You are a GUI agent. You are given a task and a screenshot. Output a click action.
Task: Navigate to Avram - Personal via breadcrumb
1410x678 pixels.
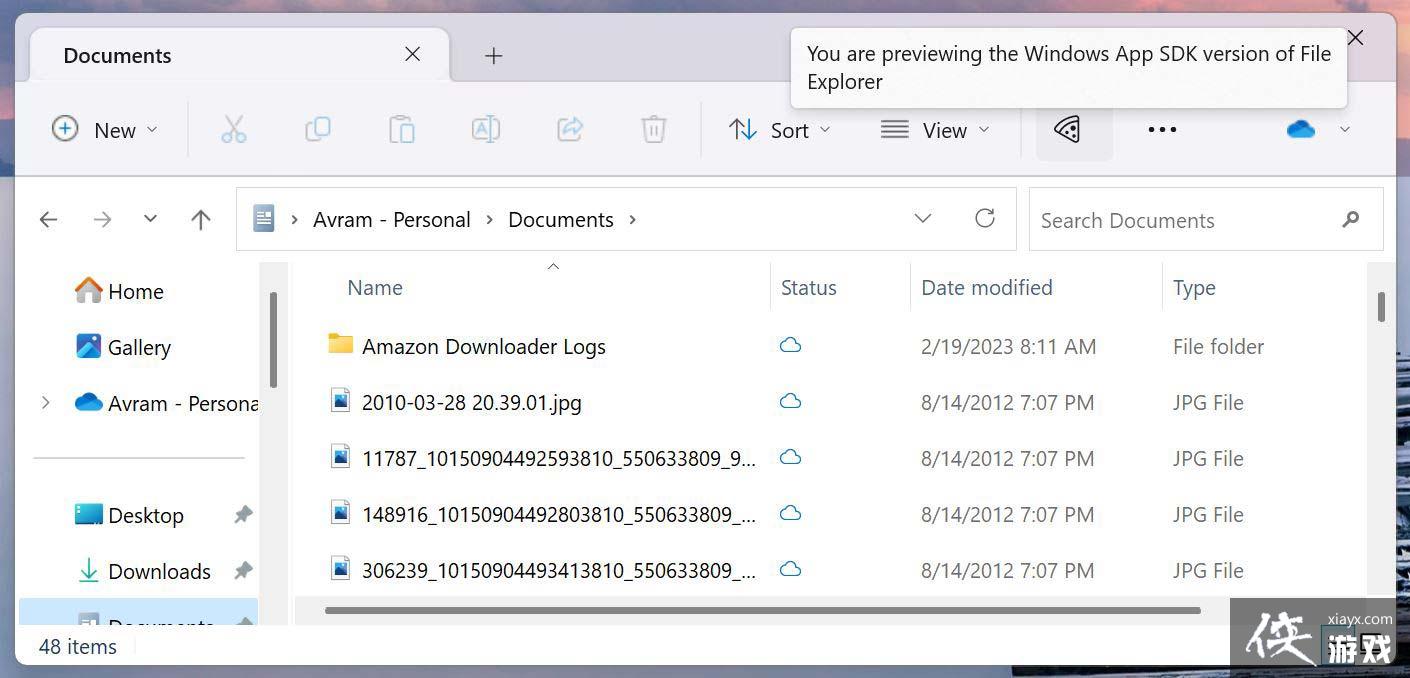pyautogui.click(x=391, y=219)
